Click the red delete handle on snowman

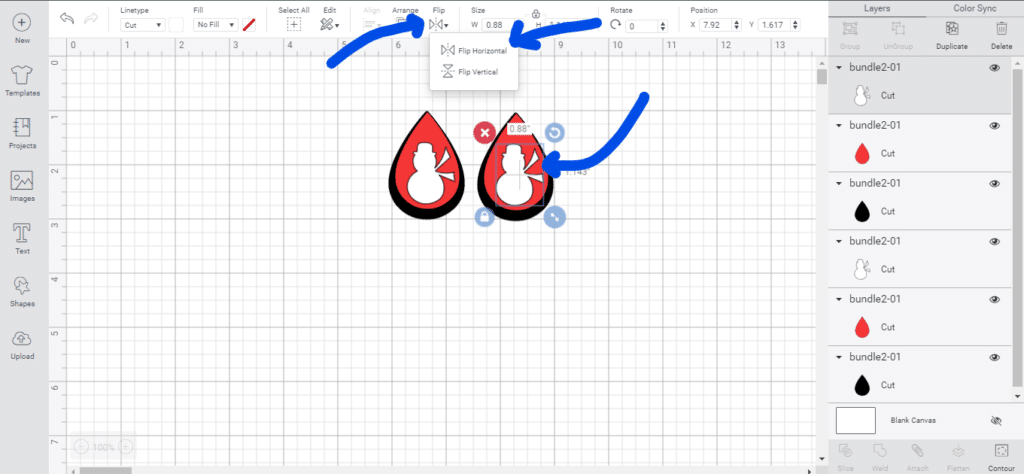click(x=484, y=132)
